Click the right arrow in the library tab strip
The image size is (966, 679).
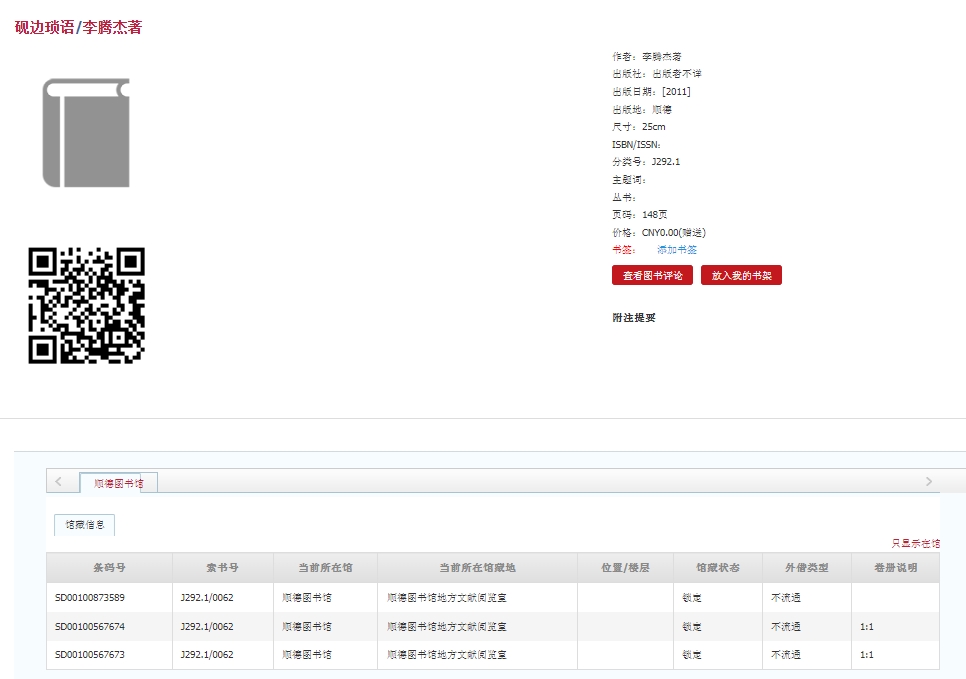coord(929,481)
